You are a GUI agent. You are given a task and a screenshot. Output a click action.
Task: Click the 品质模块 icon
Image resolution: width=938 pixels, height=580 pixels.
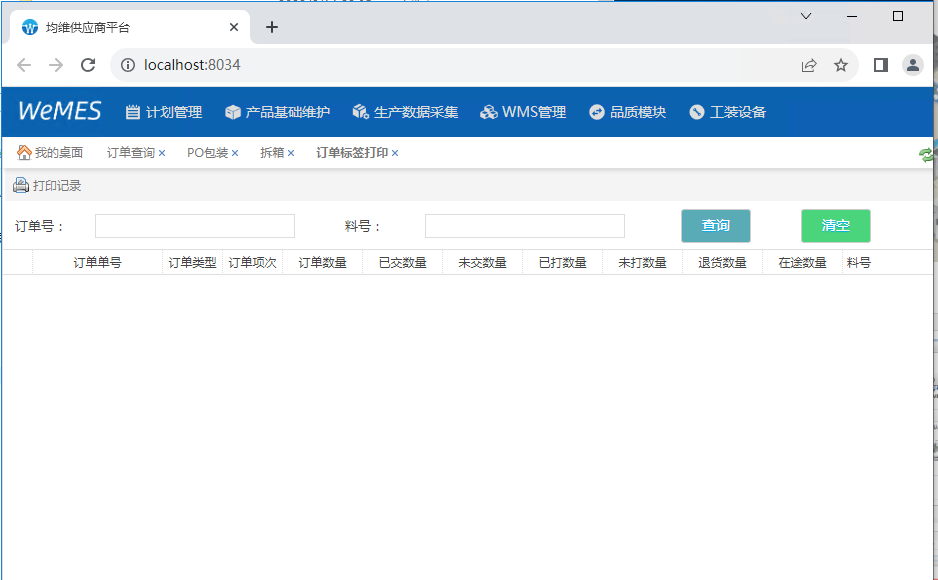597,112
